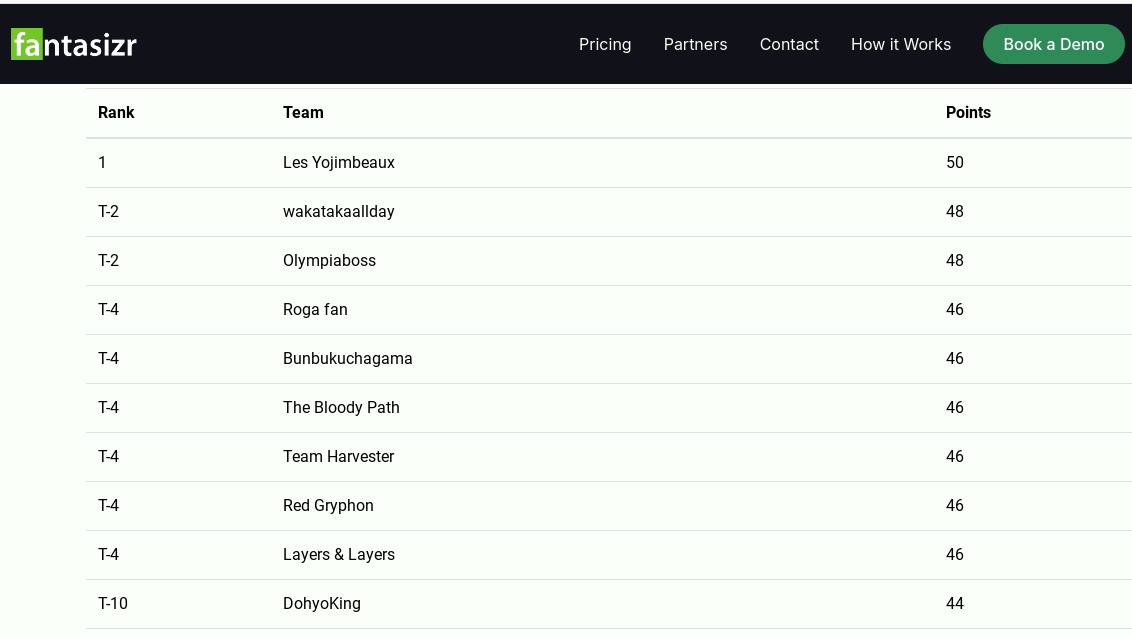Image resolution: width=1132 pixels, height=637 pixels.
Task: Visit the How it Works page
Action: (x=901, y=44)
